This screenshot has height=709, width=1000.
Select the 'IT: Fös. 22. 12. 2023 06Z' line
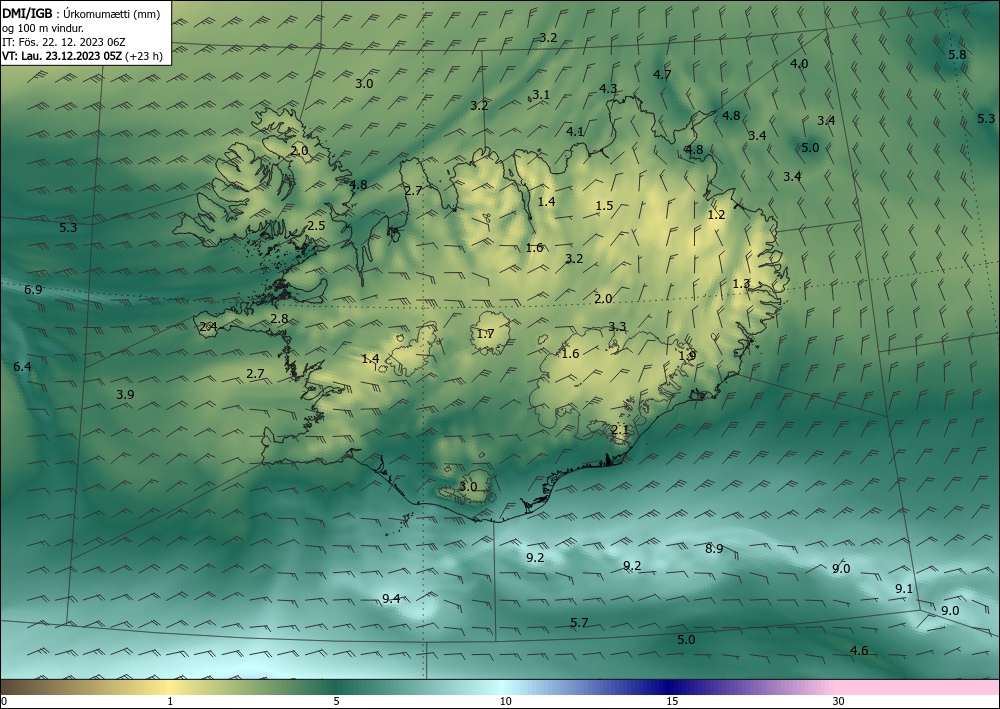(x=64, y=42)
